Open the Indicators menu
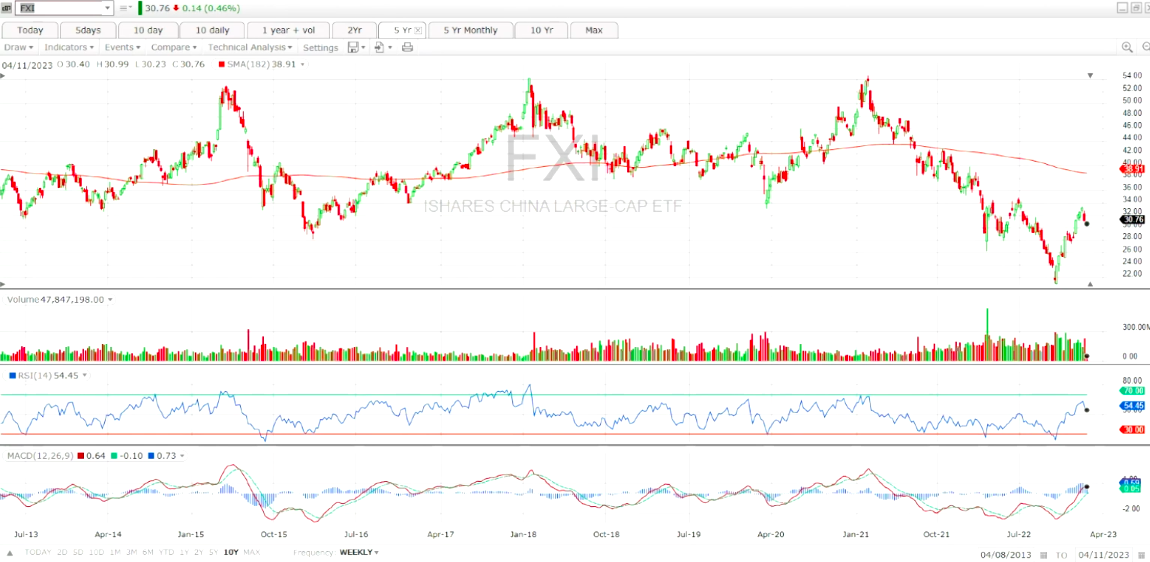 pos(69,47)
